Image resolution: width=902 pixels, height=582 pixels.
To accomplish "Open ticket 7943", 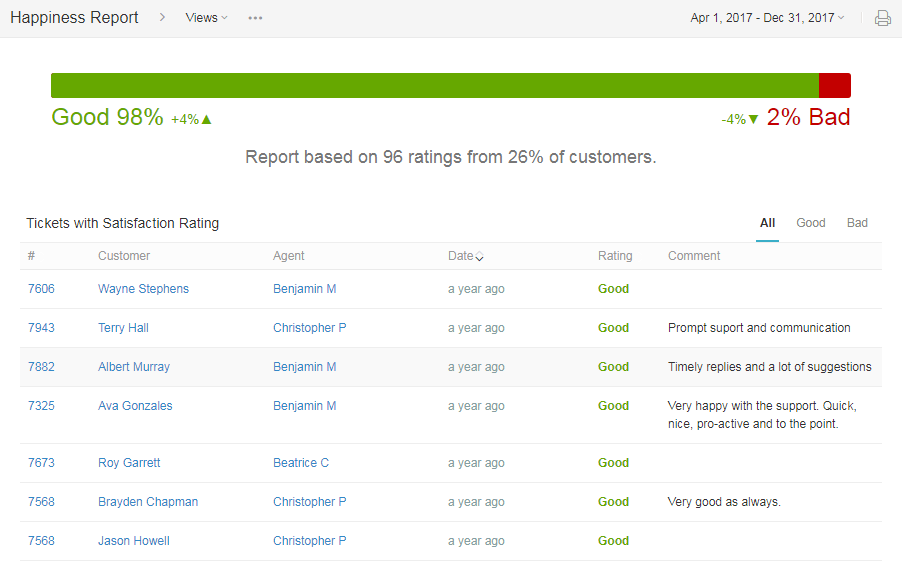I will tap(41, 328).
